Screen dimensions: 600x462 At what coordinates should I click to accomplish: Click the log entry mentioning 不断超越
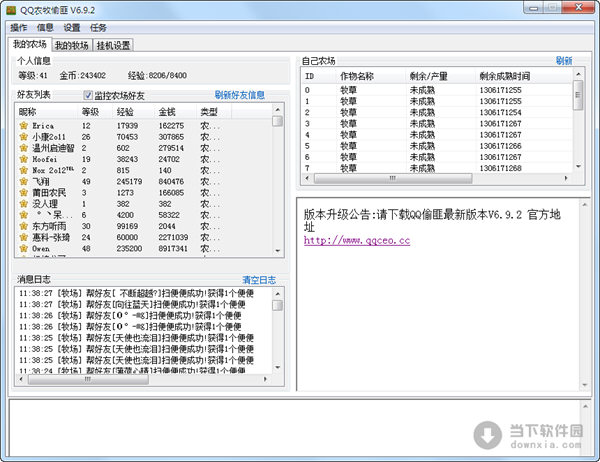coord(136,293)
